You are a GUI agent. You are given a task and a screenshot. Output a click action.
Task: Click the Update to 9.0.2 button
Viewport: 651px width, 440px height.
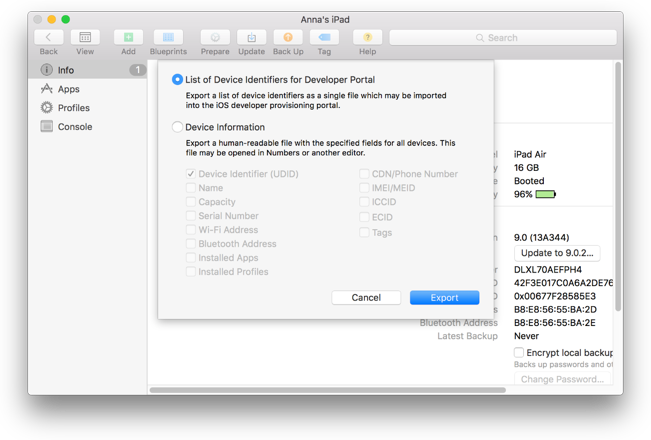(x=557, y=253)
